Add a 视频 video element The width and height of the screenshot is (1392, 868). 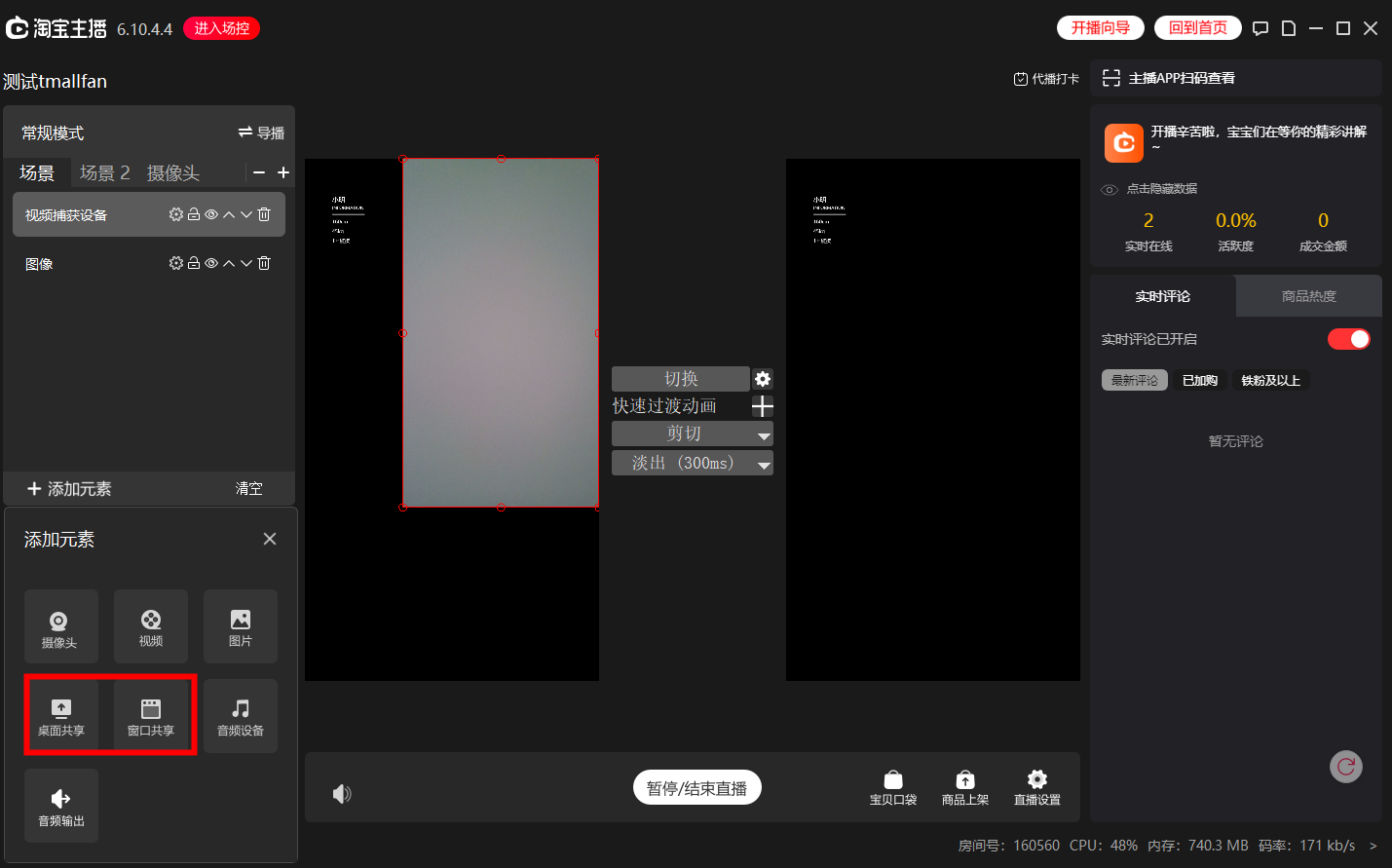pyautogui.click(x=151, y=625)
